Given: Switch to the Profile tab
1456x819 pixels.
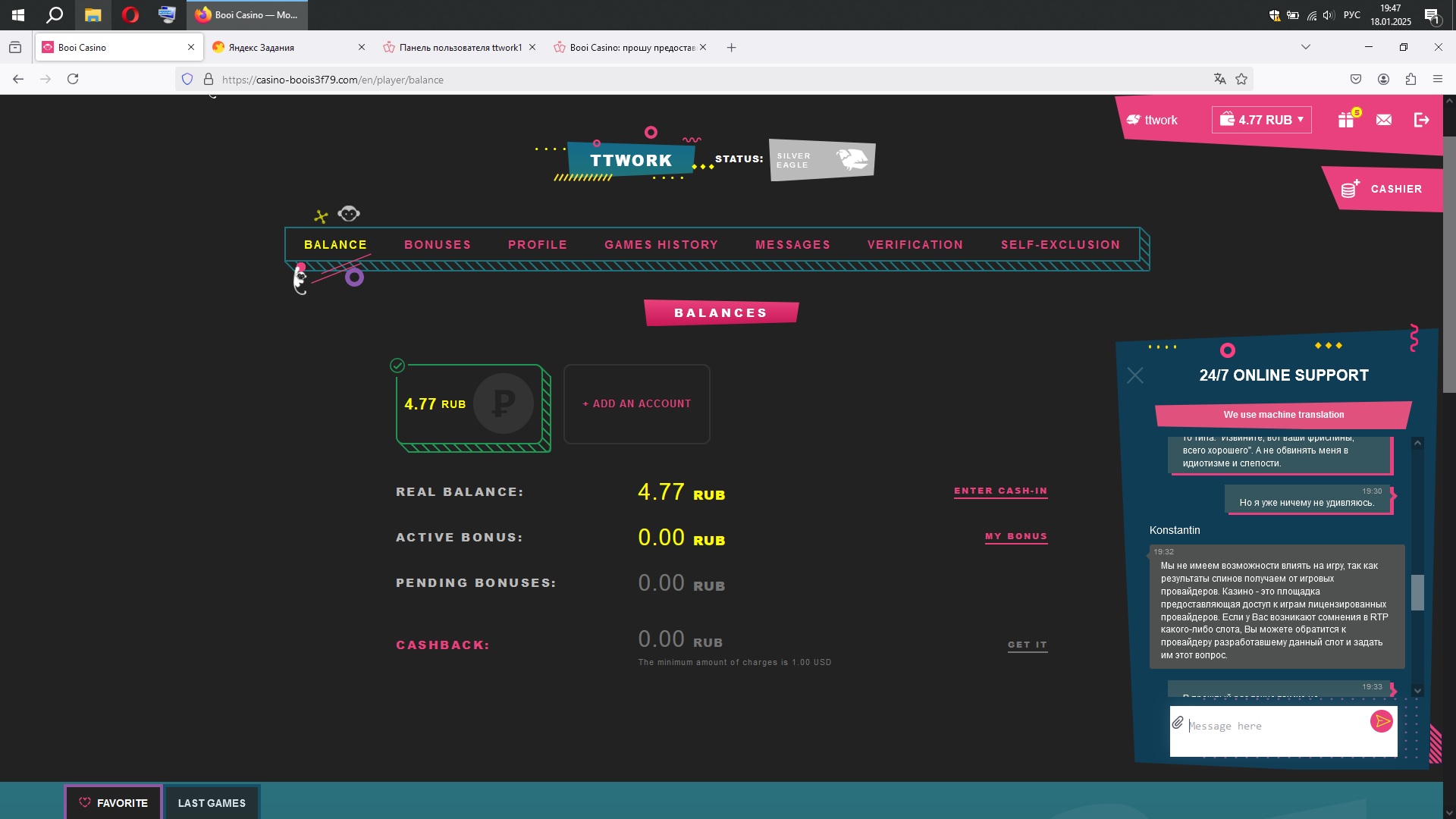Looking at the screenshot, I should (538, 245).
